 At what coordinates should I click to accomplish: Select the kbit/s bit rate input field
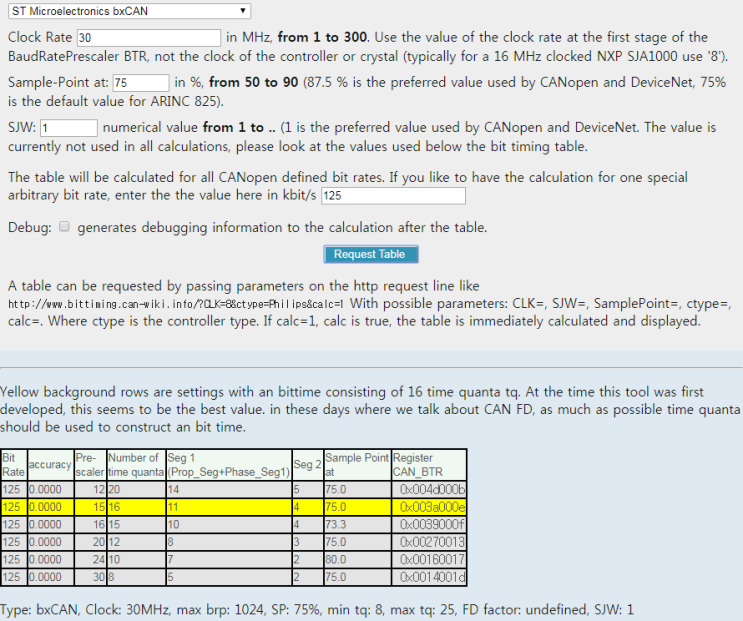[x=392, y=195]
